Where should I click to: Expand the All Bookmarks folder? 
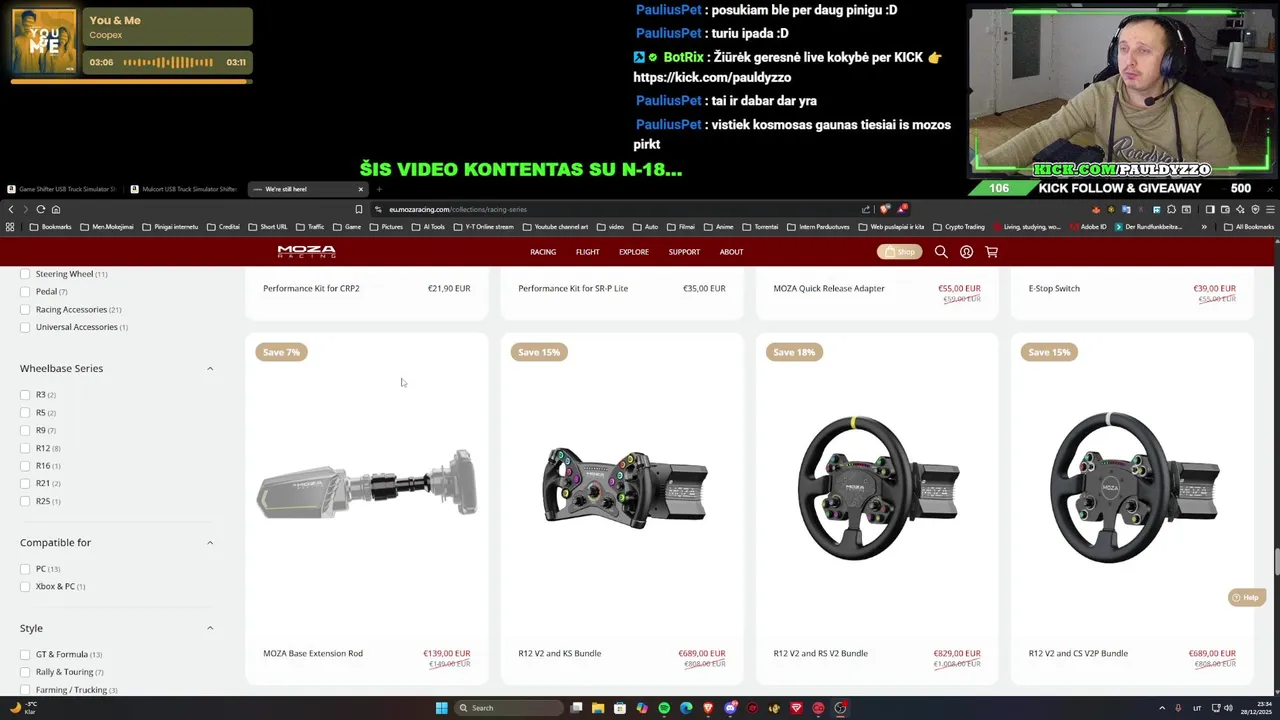pyautogui.click(x=1249, y=227)
